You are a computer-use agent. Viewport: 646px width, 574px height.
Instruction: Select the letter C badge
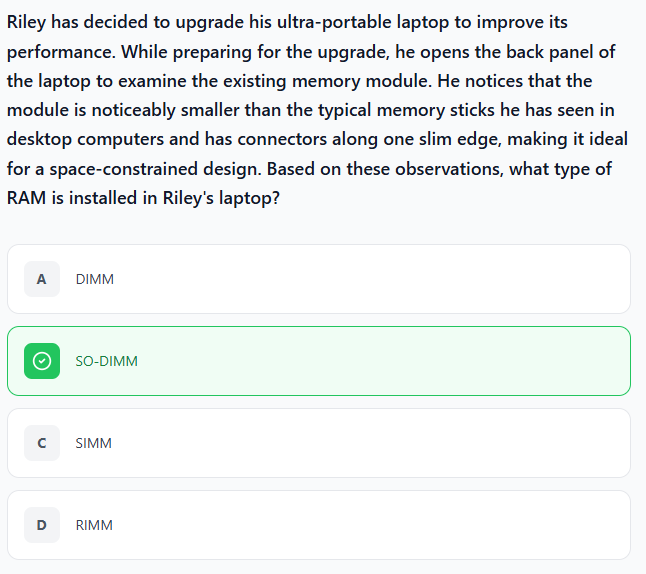[42, 443]
